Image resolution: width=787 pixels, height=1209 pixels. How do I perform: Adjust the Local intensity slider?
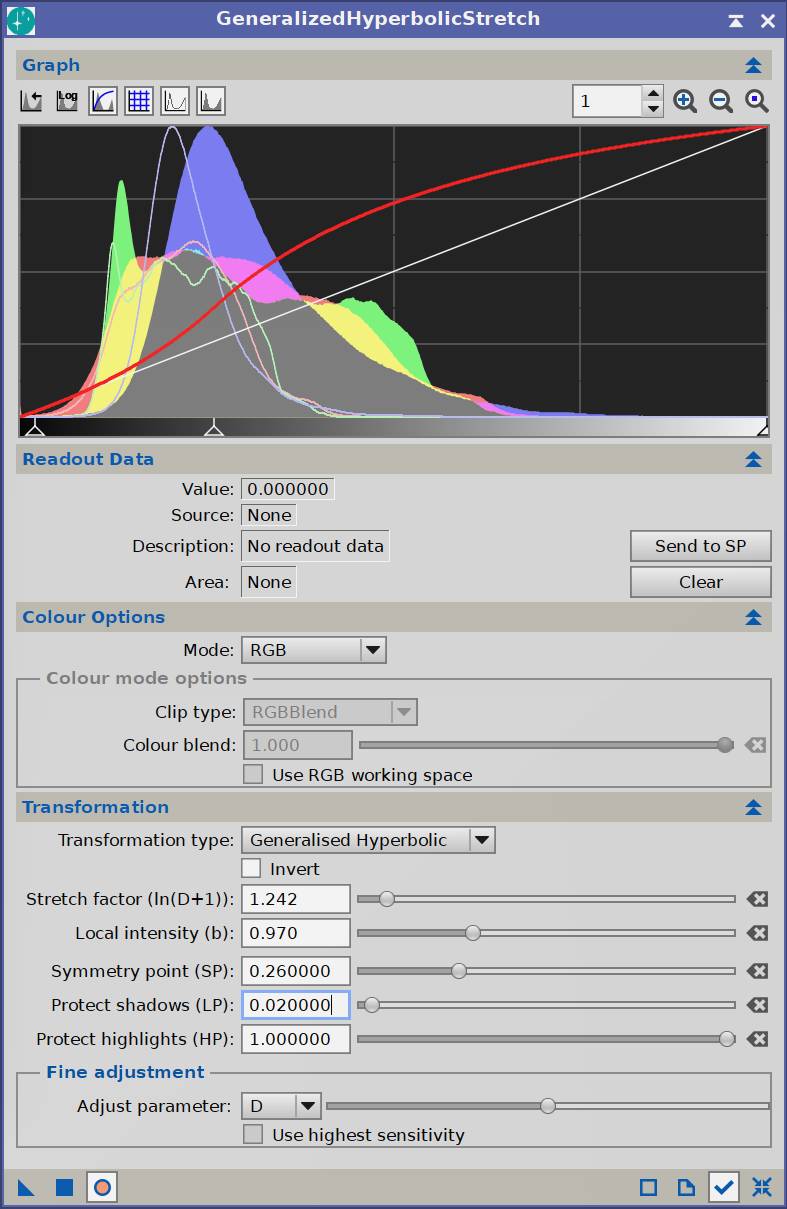point(546,933)
